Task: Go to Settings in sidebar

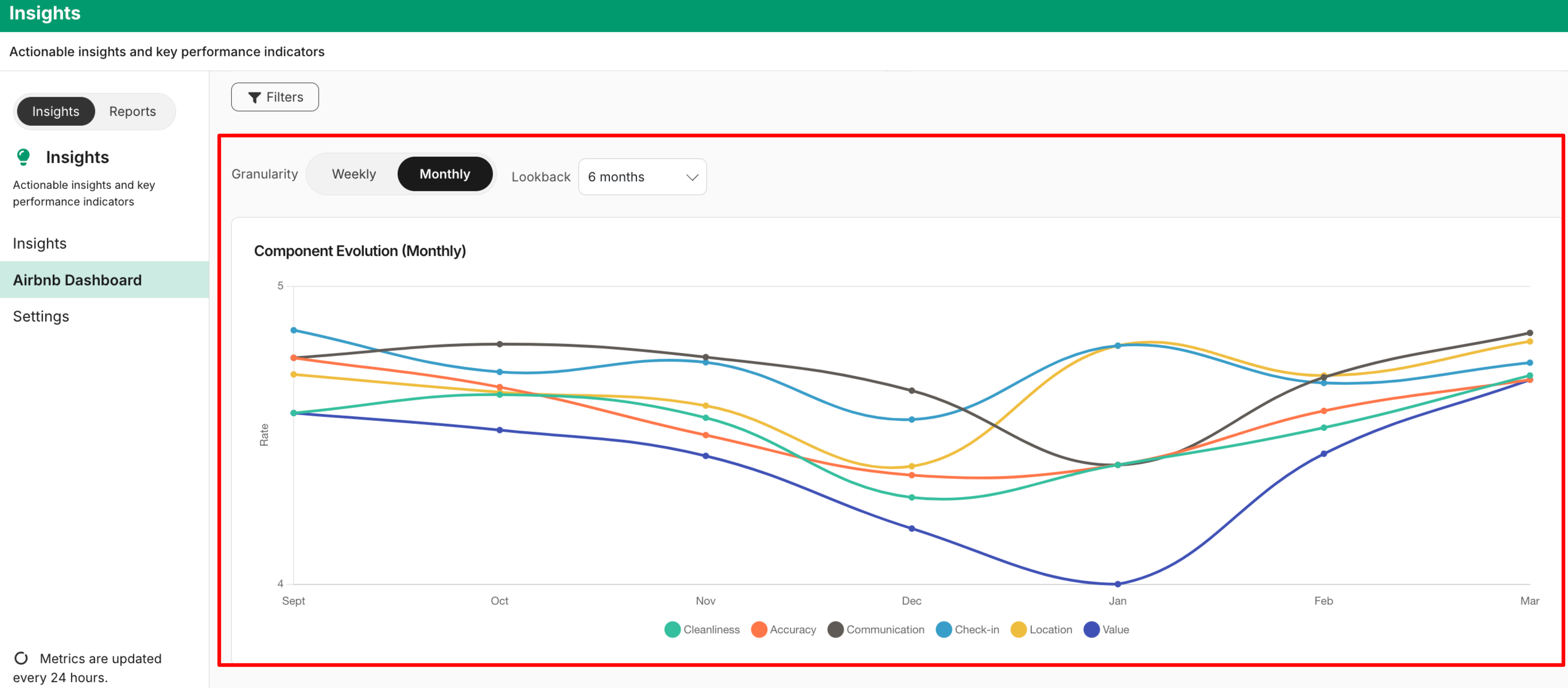Action: (x=41, y=316)
